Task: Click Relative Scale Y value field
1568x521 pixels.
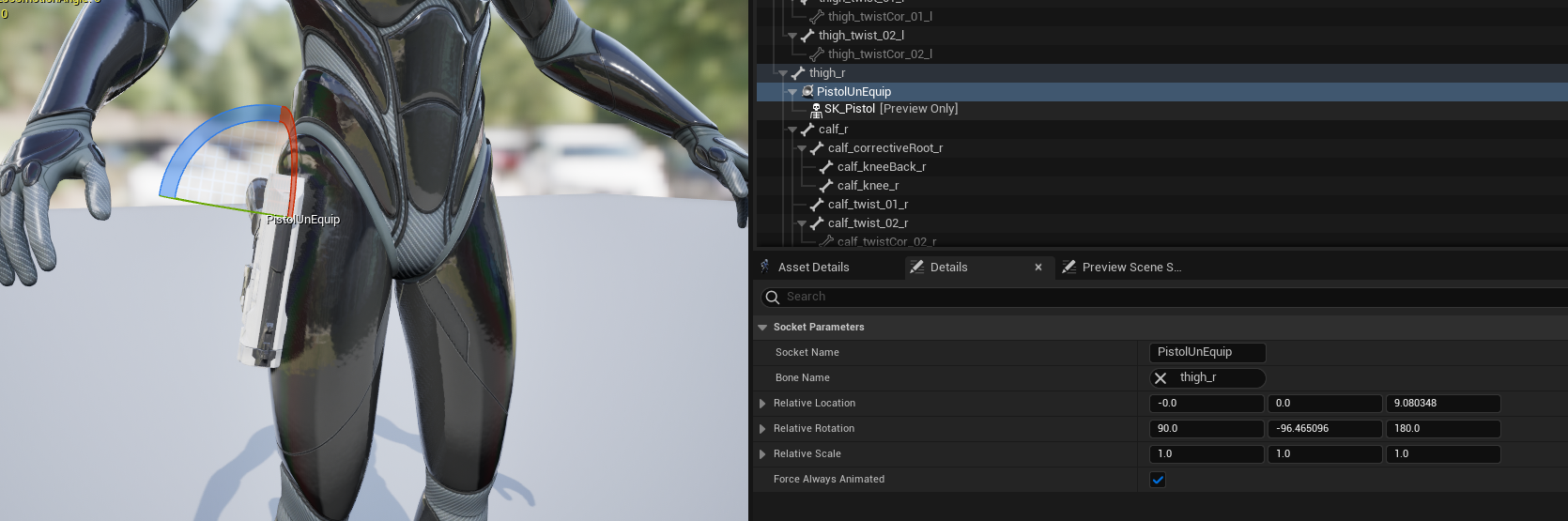Action: 1325,453
